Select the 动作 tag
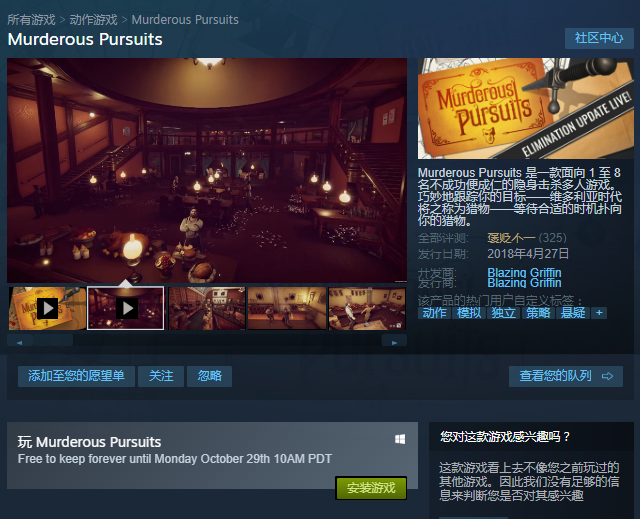The height and width of the screenshot is (519, 640). click(434, 313)
